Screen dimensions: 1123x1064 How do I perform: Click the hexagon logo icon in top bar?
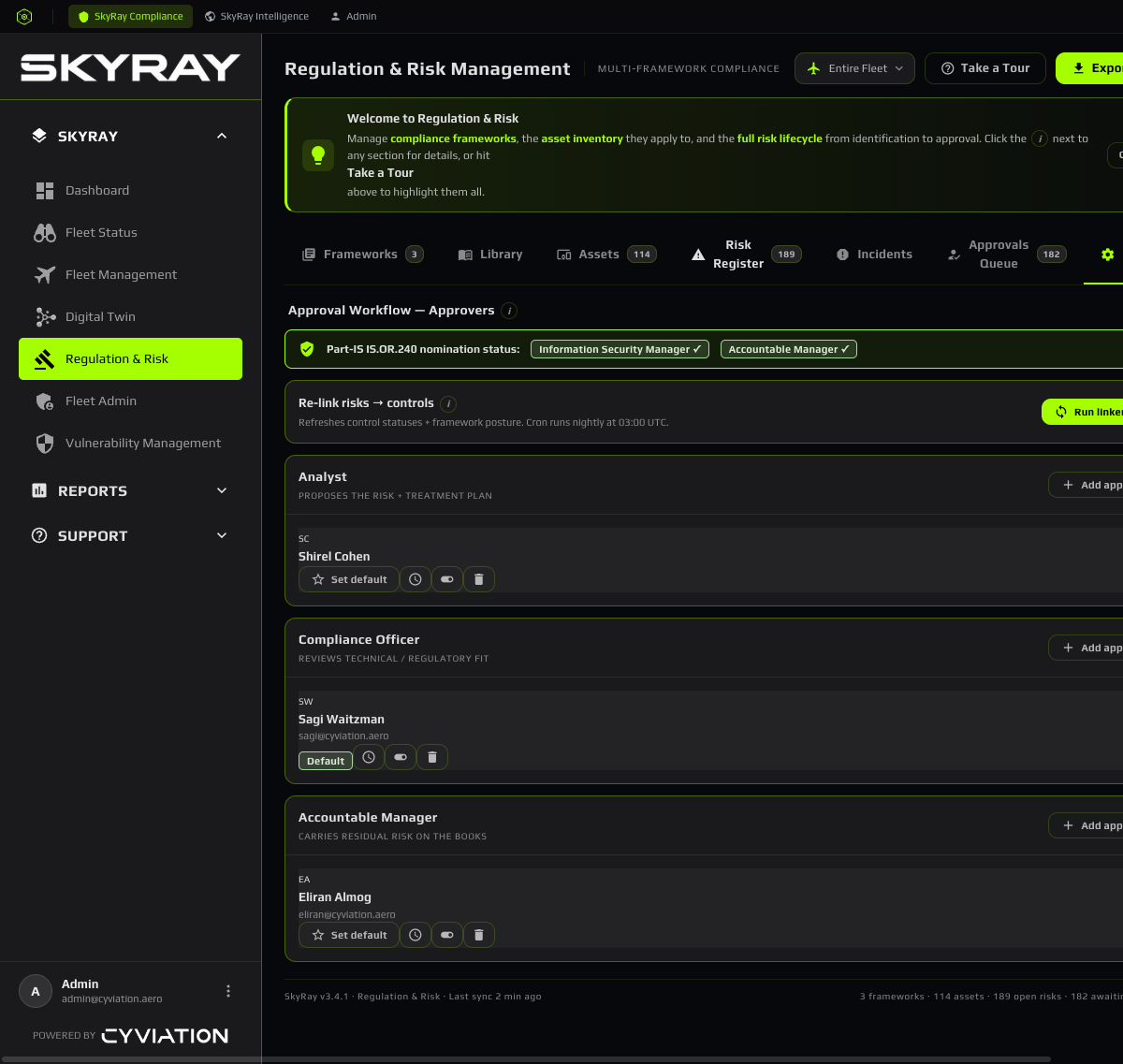tap(25, 17)
